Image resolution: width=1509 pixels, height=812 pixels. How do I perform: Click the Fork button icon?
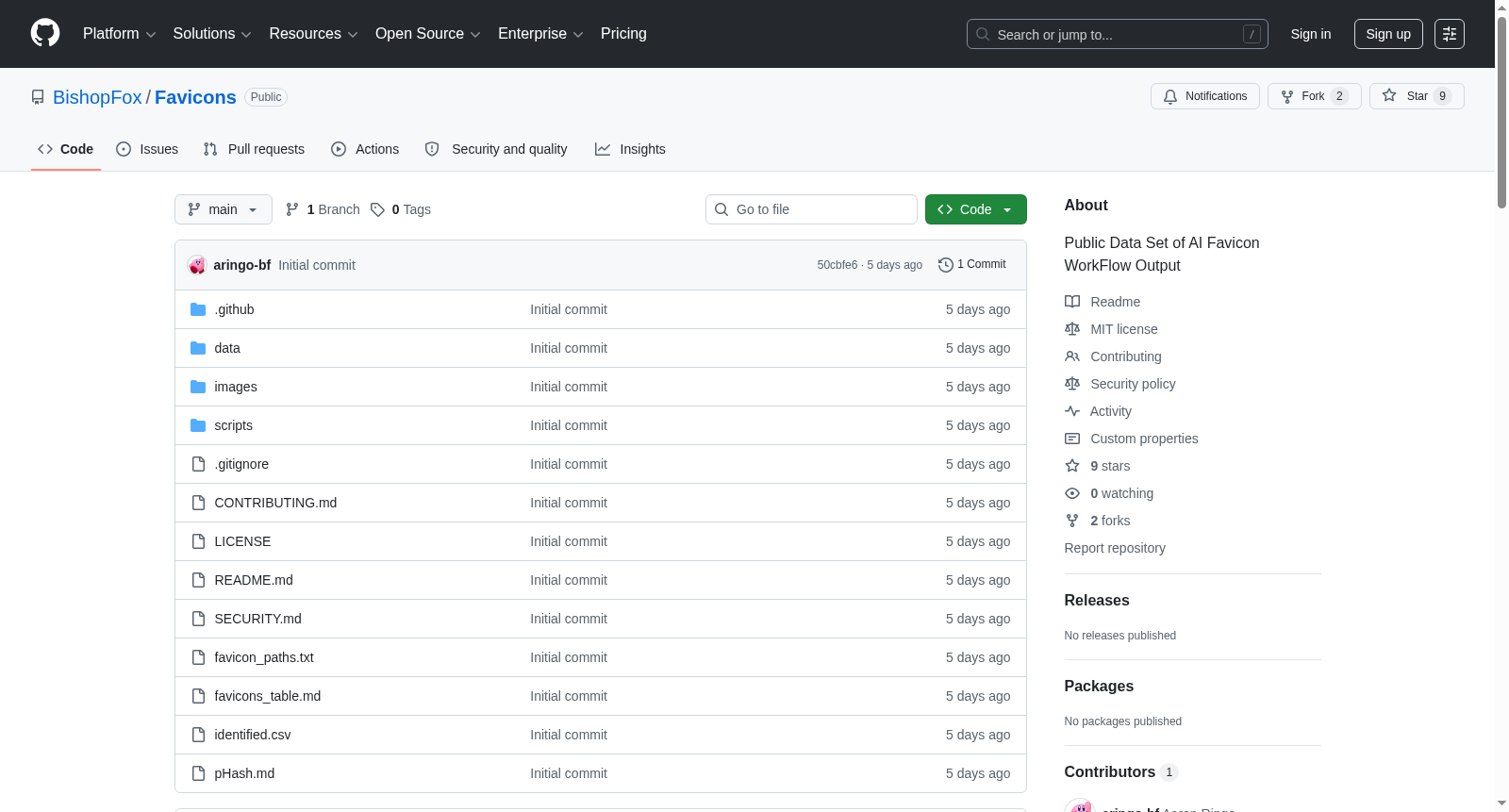point(1287,96)
